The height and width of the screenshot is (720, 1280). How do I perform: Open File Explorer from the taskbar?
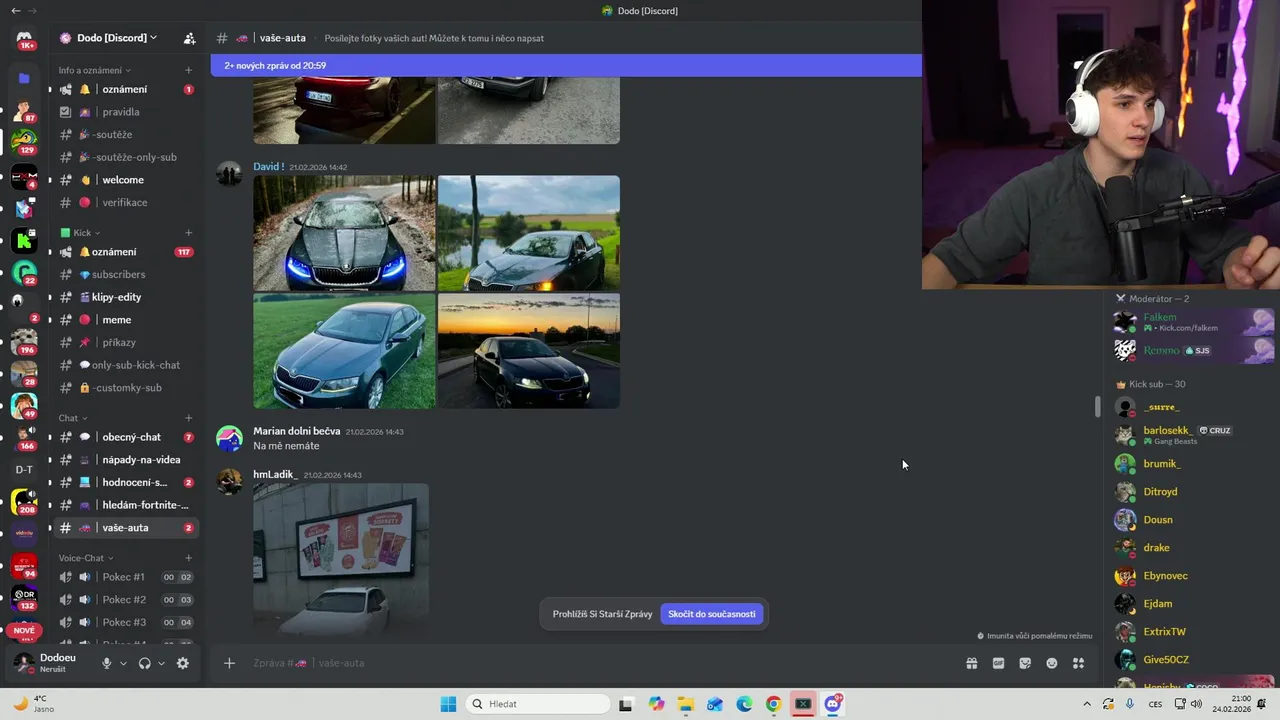point(686,704)
